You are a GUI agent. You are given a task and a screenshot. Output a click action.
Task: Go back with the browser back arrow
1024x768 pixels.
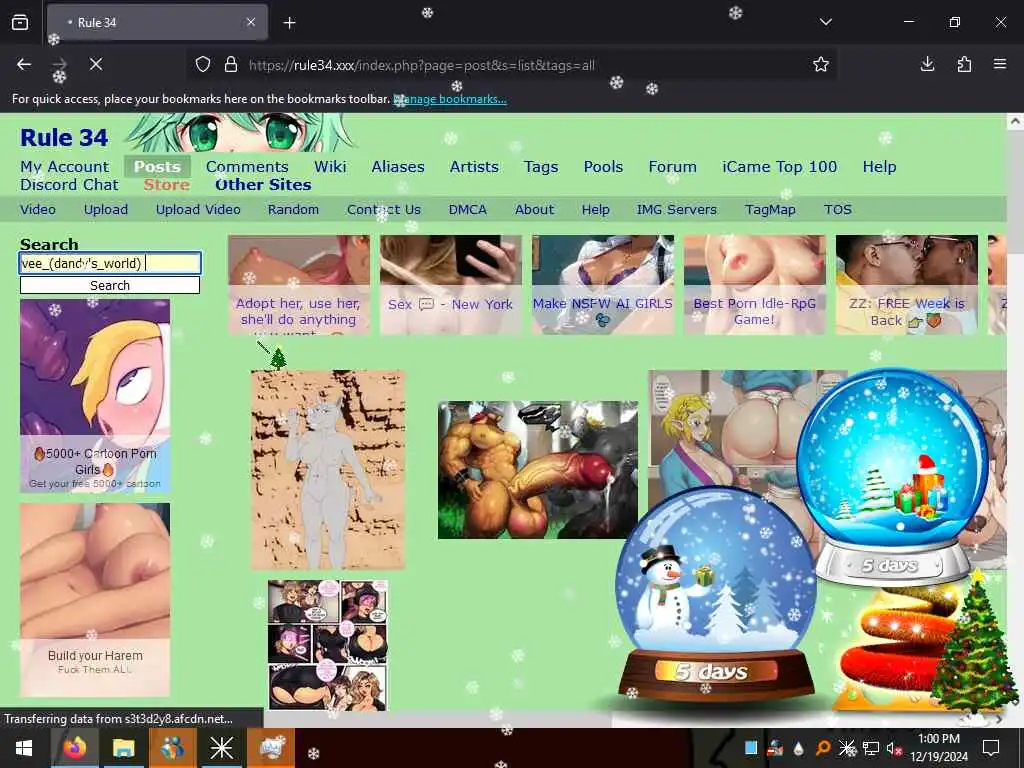[24, 64]
